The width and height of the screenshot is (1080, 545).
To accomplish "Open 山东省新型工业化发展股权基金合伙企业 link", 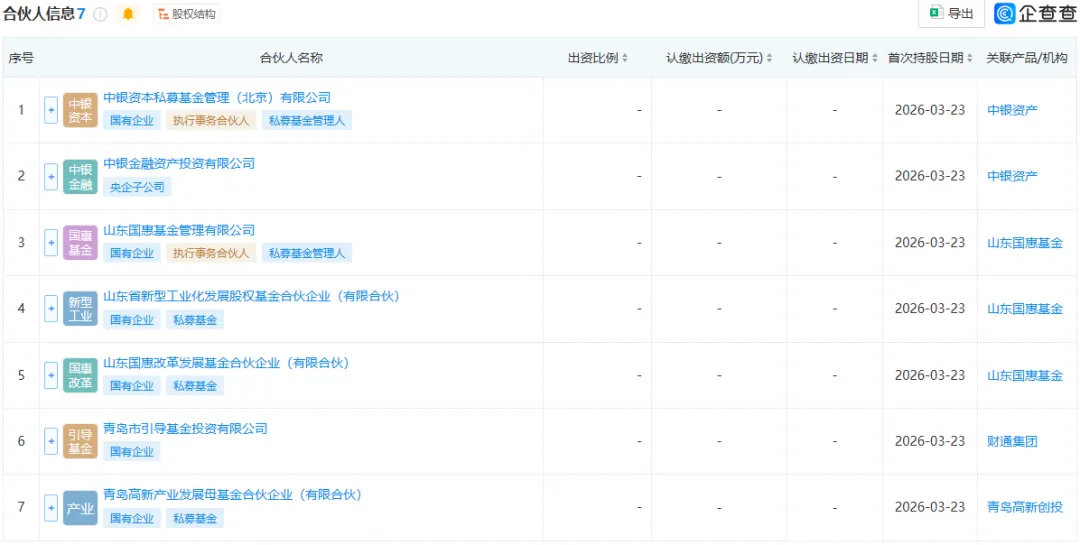I will 252,296.
